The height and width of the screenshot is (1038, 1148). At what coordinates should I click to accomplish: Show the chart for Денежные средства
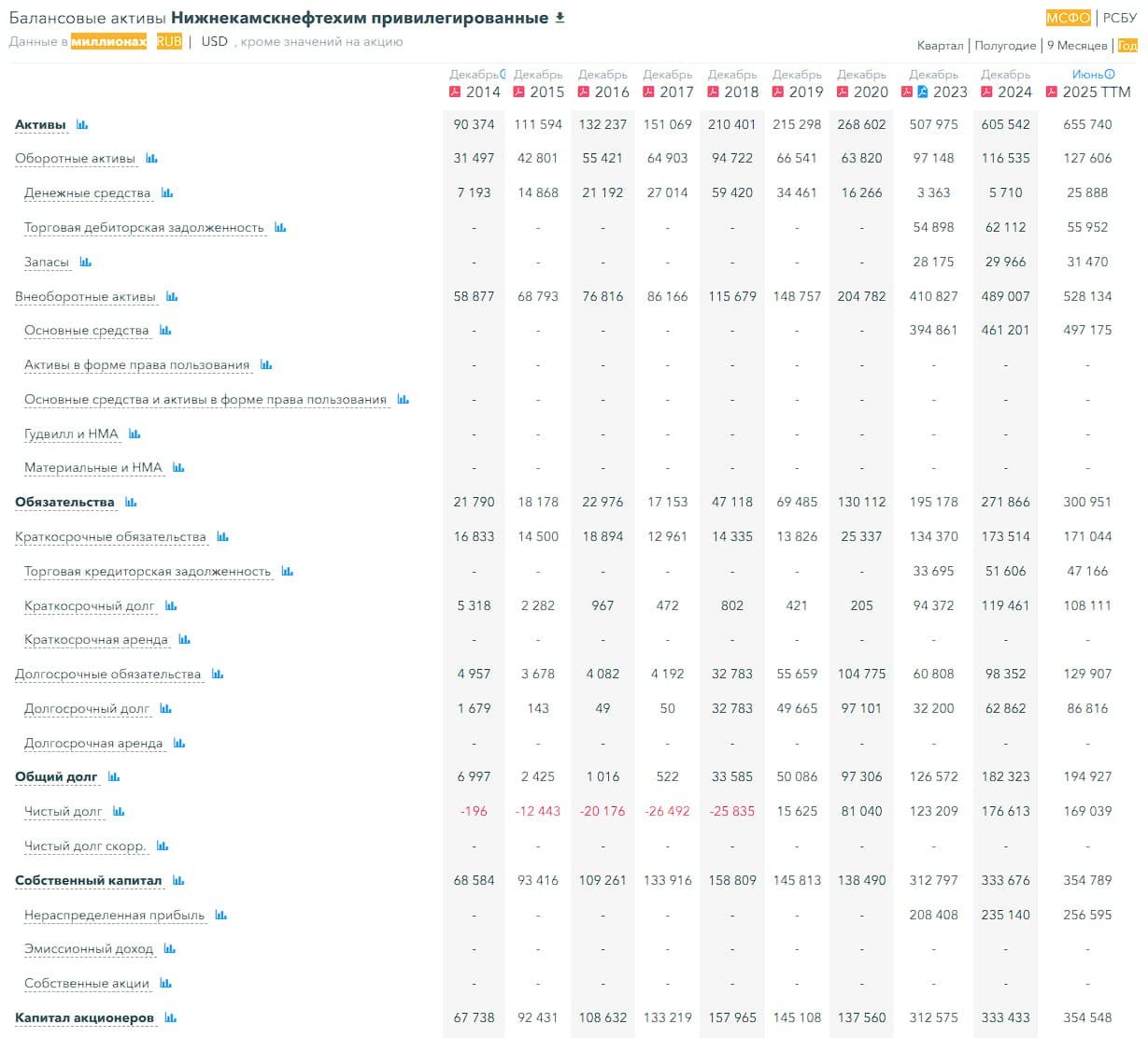coord(167,192)
